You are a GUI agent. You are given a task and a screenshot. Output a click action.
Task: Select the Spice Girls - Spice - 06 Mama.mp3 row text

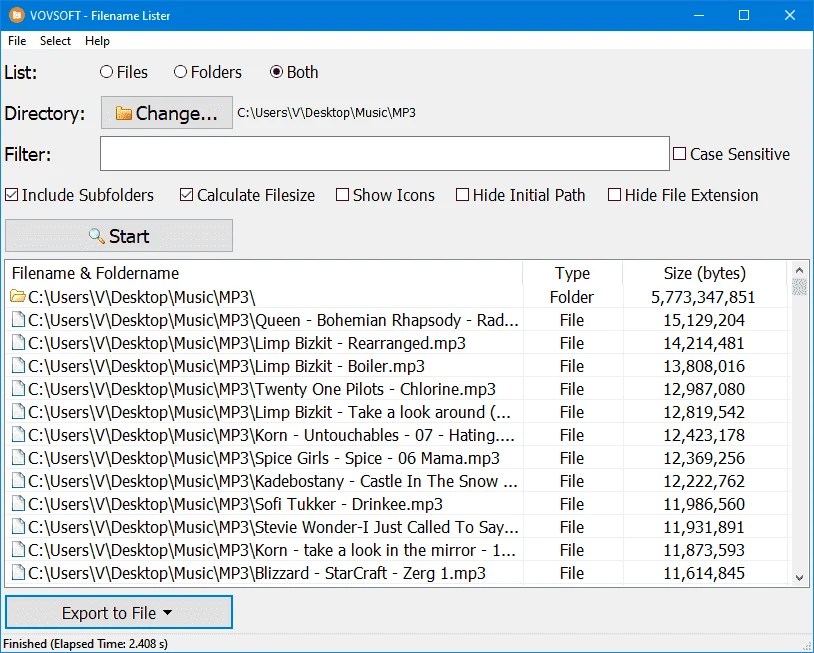(264, 458)
